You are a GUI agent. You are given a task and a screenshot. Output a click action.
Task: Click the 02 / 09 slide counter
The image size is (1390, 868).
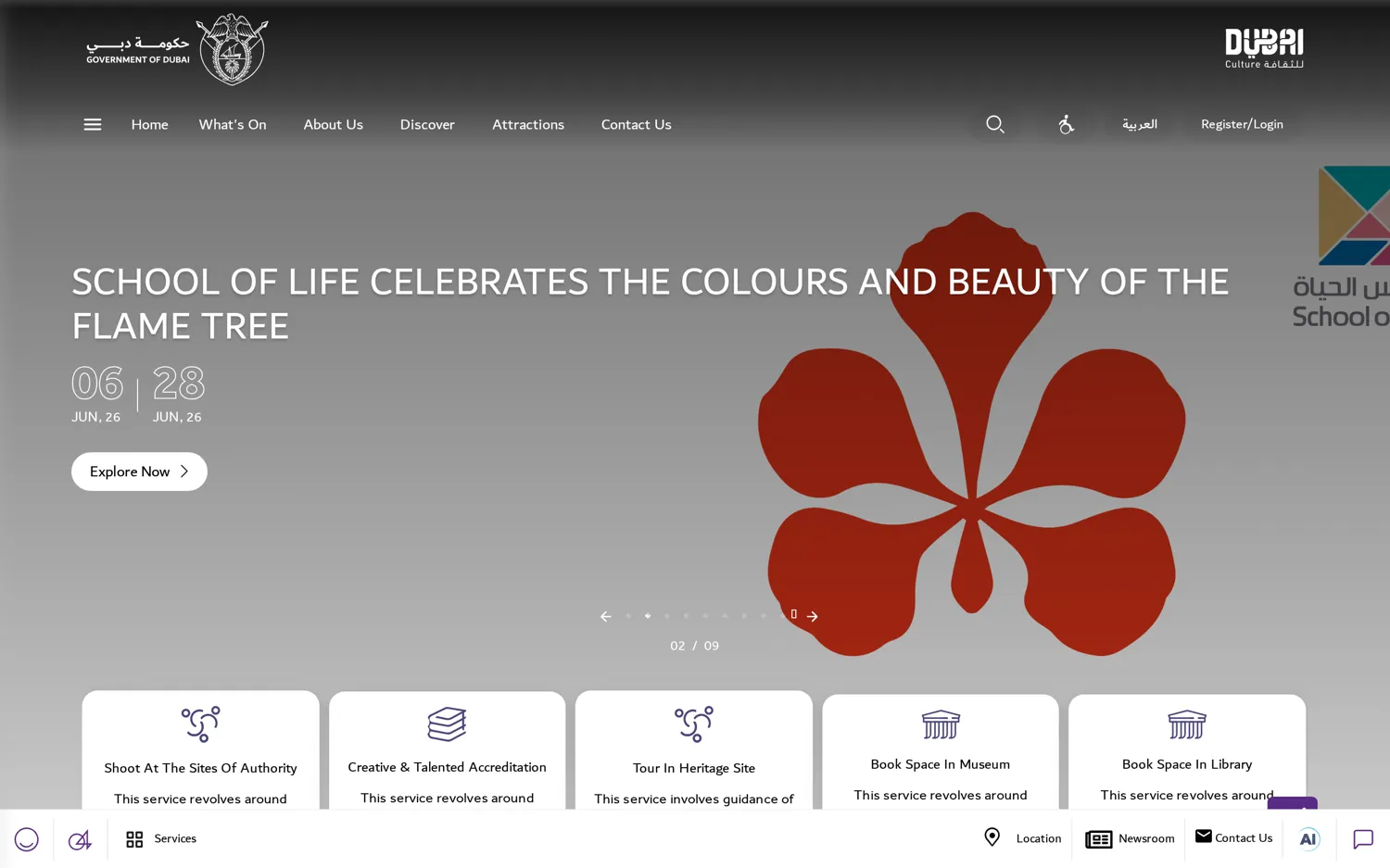click(x=694, y=646)
